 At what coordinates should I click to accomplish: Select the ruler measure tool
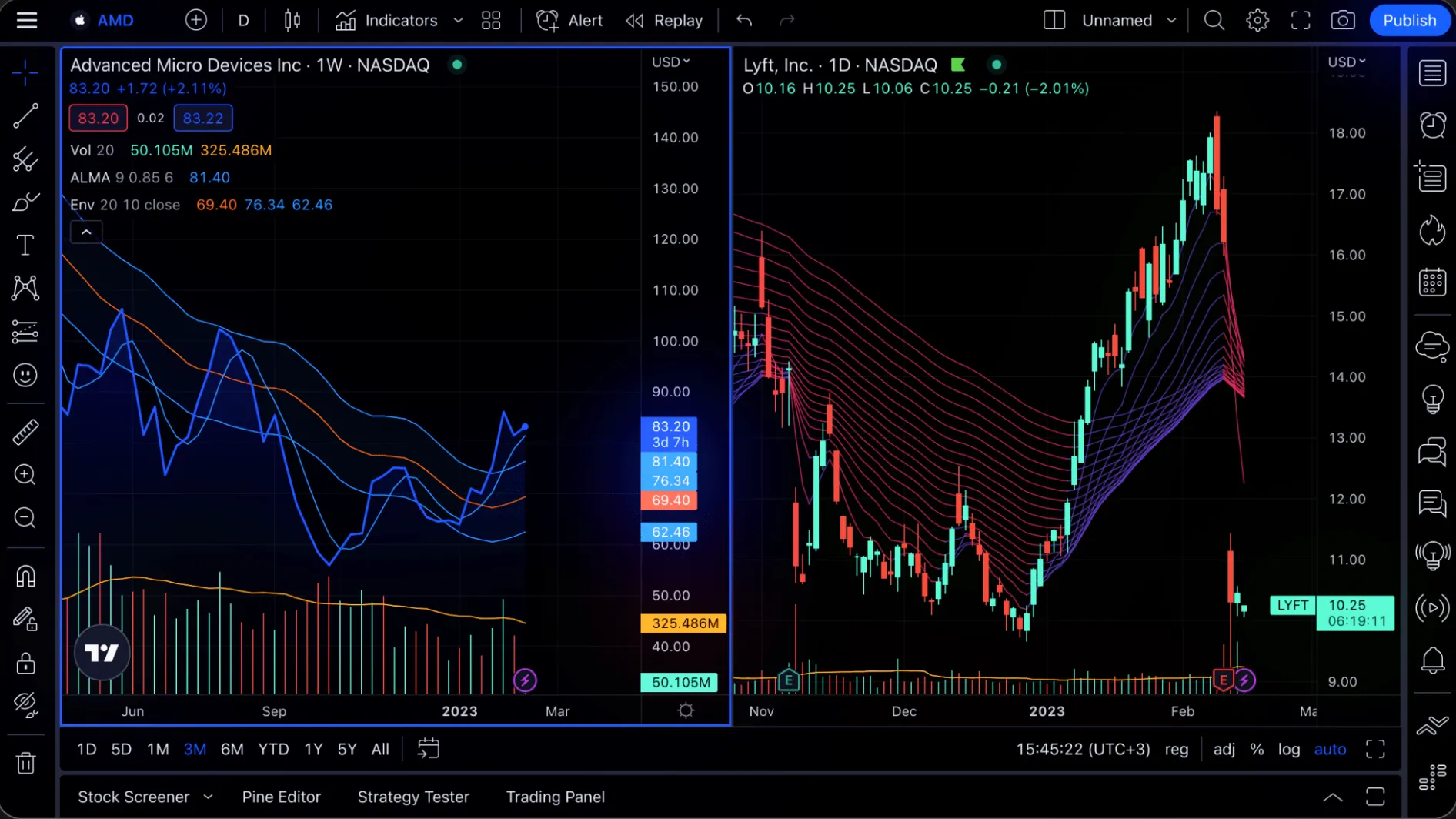(25, 432)
